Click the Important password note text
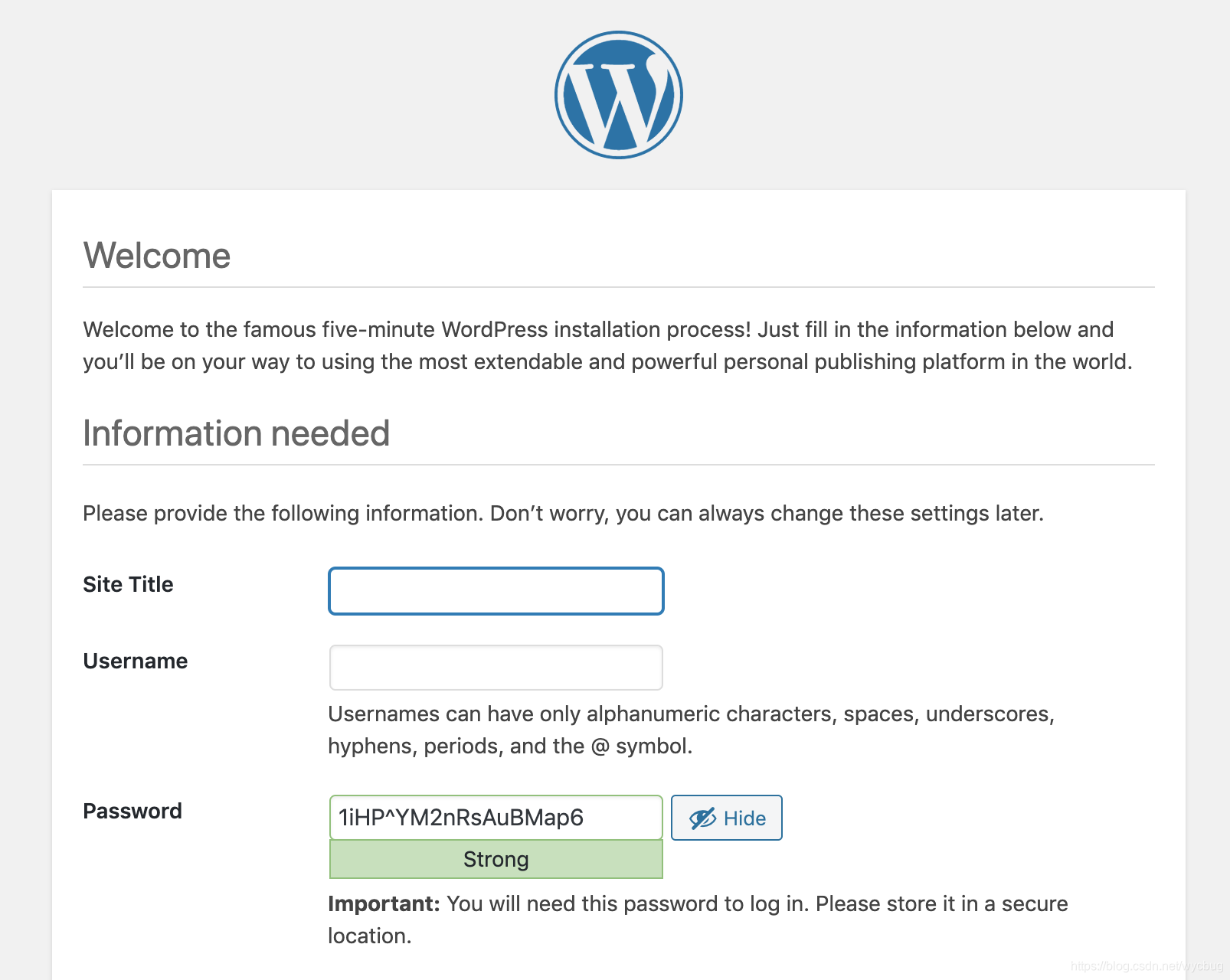Viewport: 1230px width, 980px height. click(x=698, y=920)
